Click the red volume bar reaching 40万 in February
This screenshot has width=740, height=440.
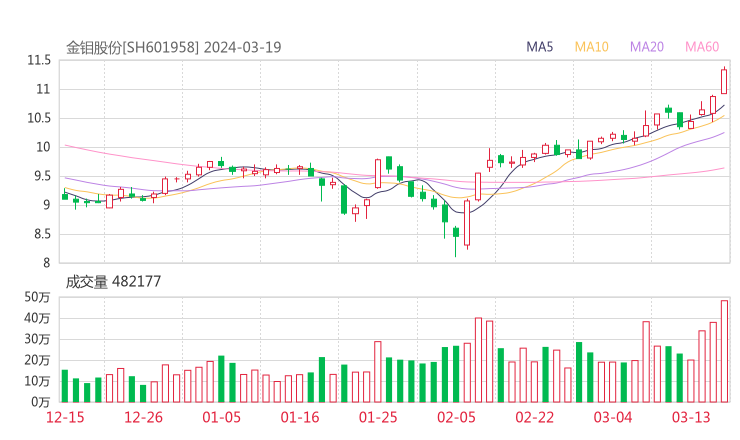478,360
